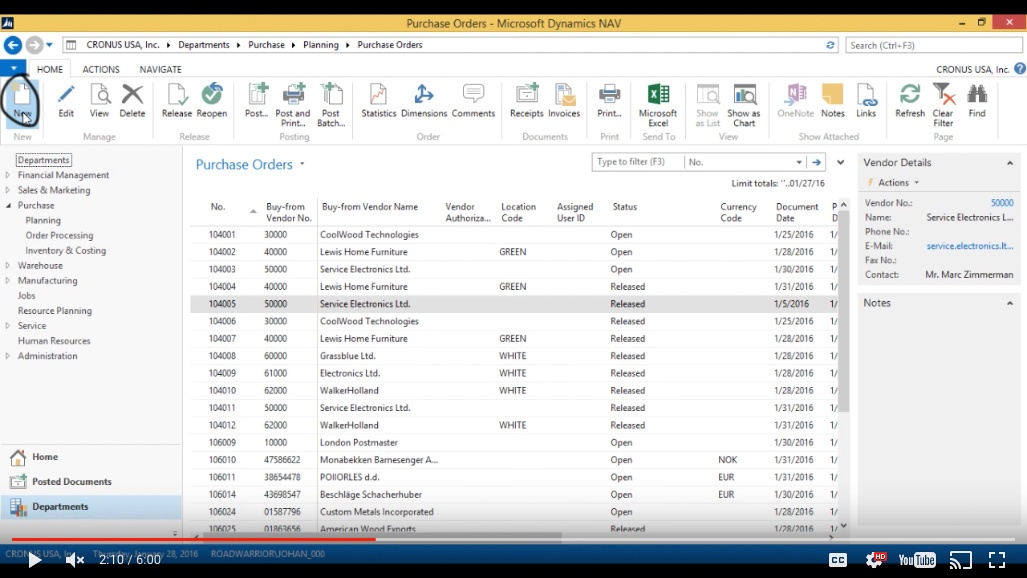The image size is (1027, 578).
Task: Collapse the Purchase tree node
Action: (x=8, y=205)
